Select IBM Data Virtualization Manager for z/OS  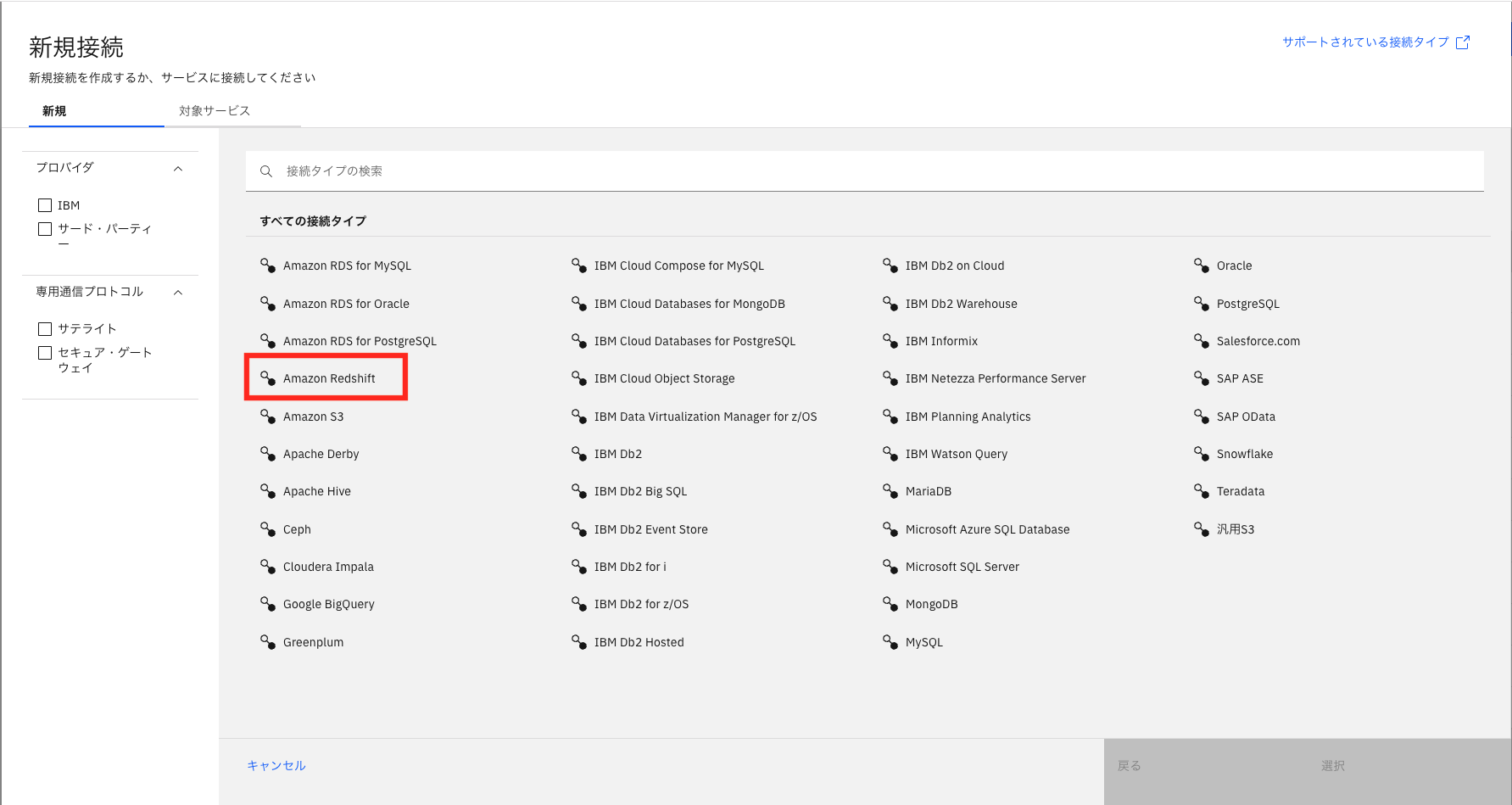click(x=706, y=416)
